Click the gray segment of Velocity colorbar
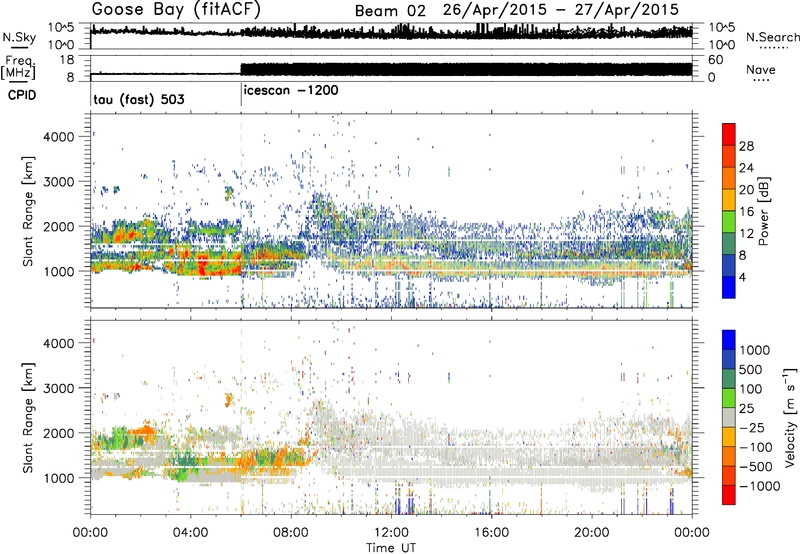This screenshot has width=800, height=554. point(729,418)
